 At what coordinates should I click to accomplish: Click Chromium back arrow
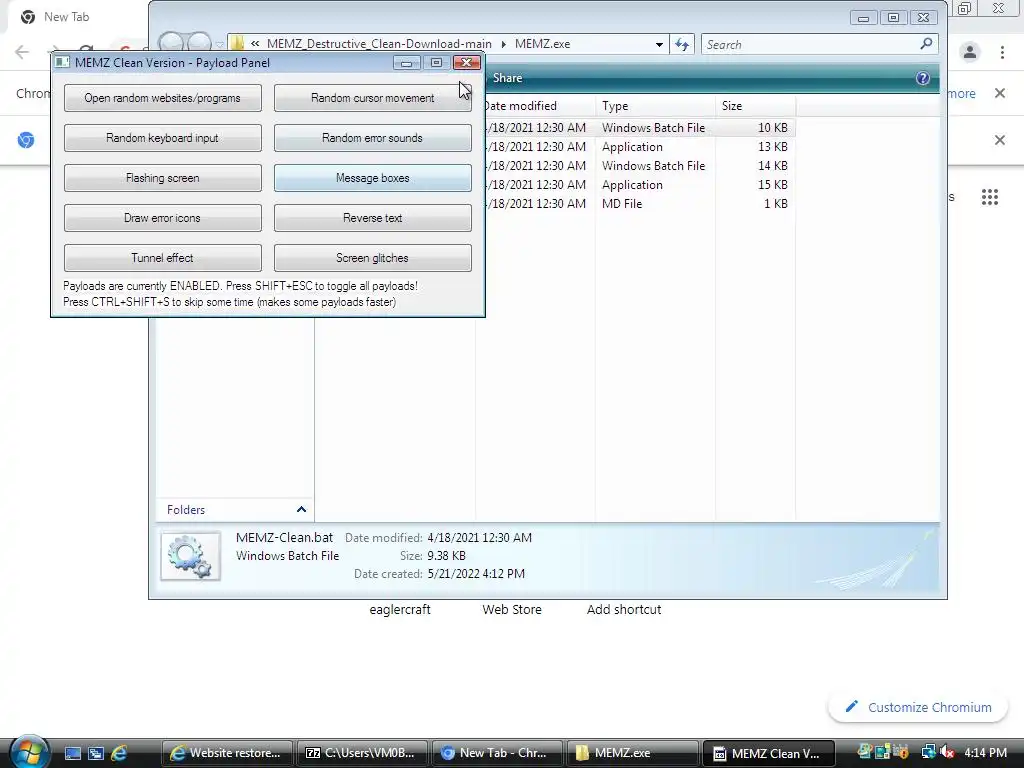pyautogui.click(x=22, y=52)
